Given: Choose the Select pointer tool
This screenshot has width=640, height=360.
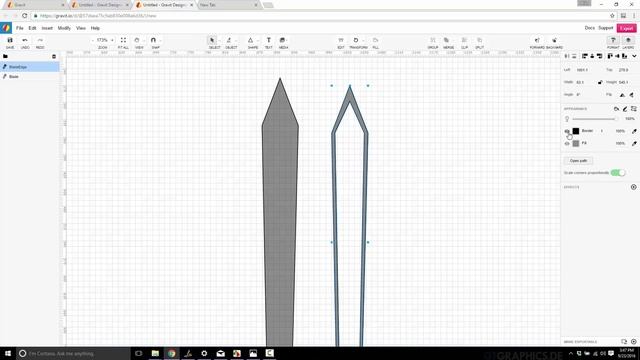Looking at the screenshot, I should 212,40.
